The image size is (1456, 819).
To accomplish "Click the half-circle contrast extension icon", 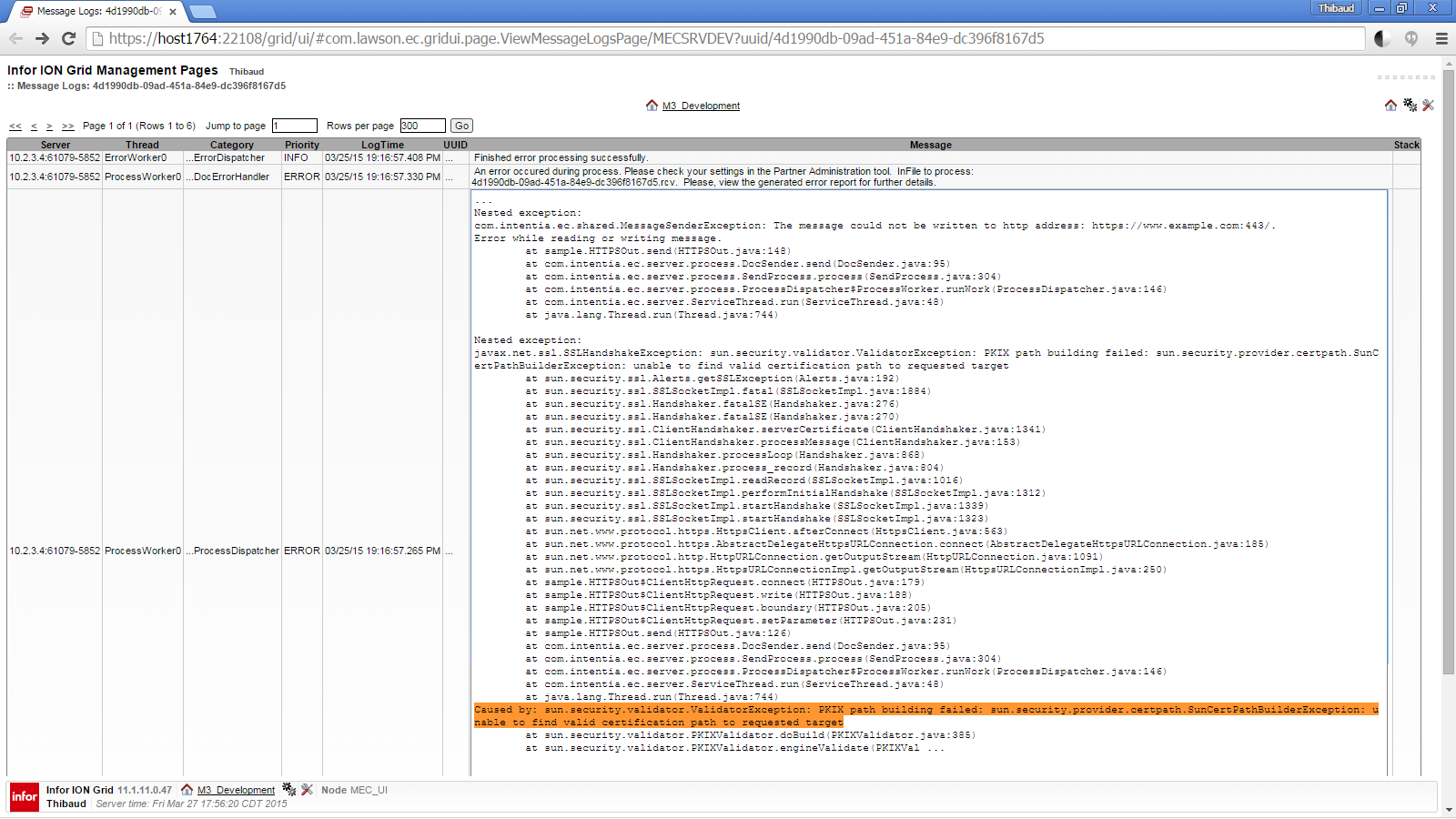I will tap(1381, 38).
